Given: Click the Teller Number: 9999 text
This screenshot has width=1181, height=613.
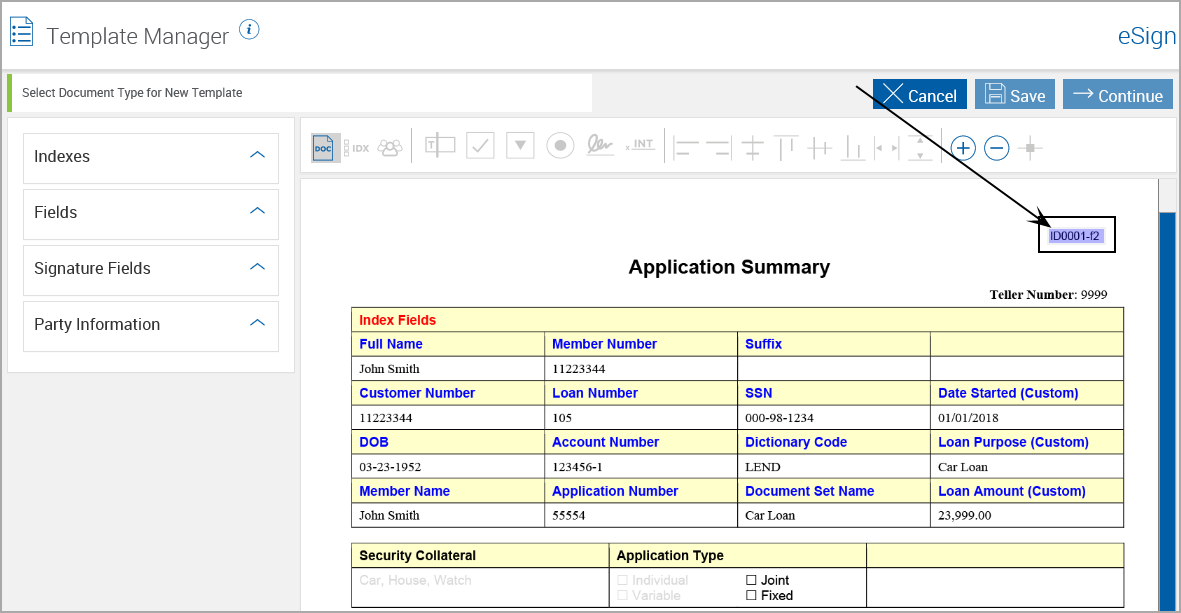Looking at the screenshot, I should (x=1048, y=294).
